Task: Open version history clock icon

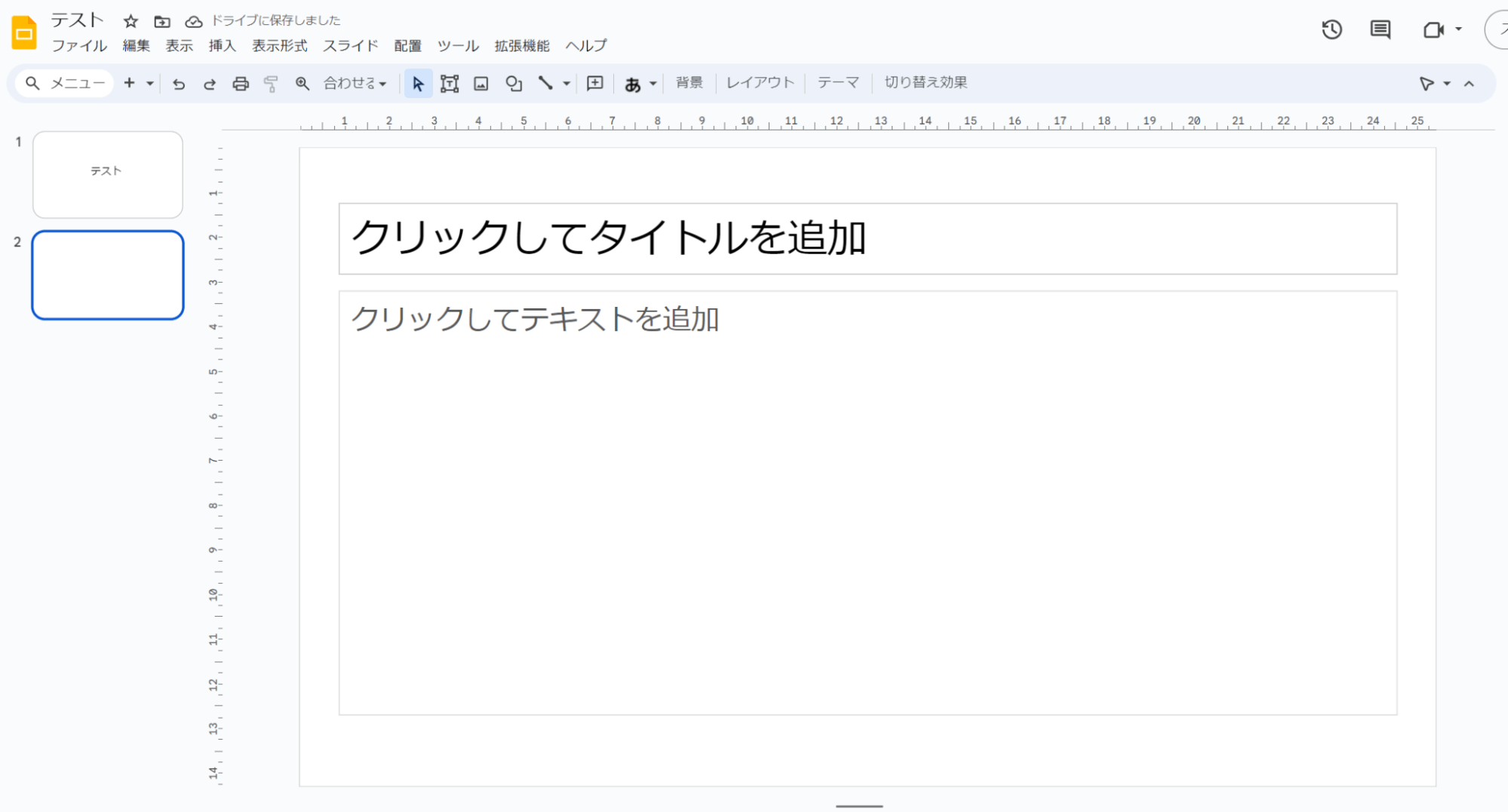Action: click(x=1331, y=29)
